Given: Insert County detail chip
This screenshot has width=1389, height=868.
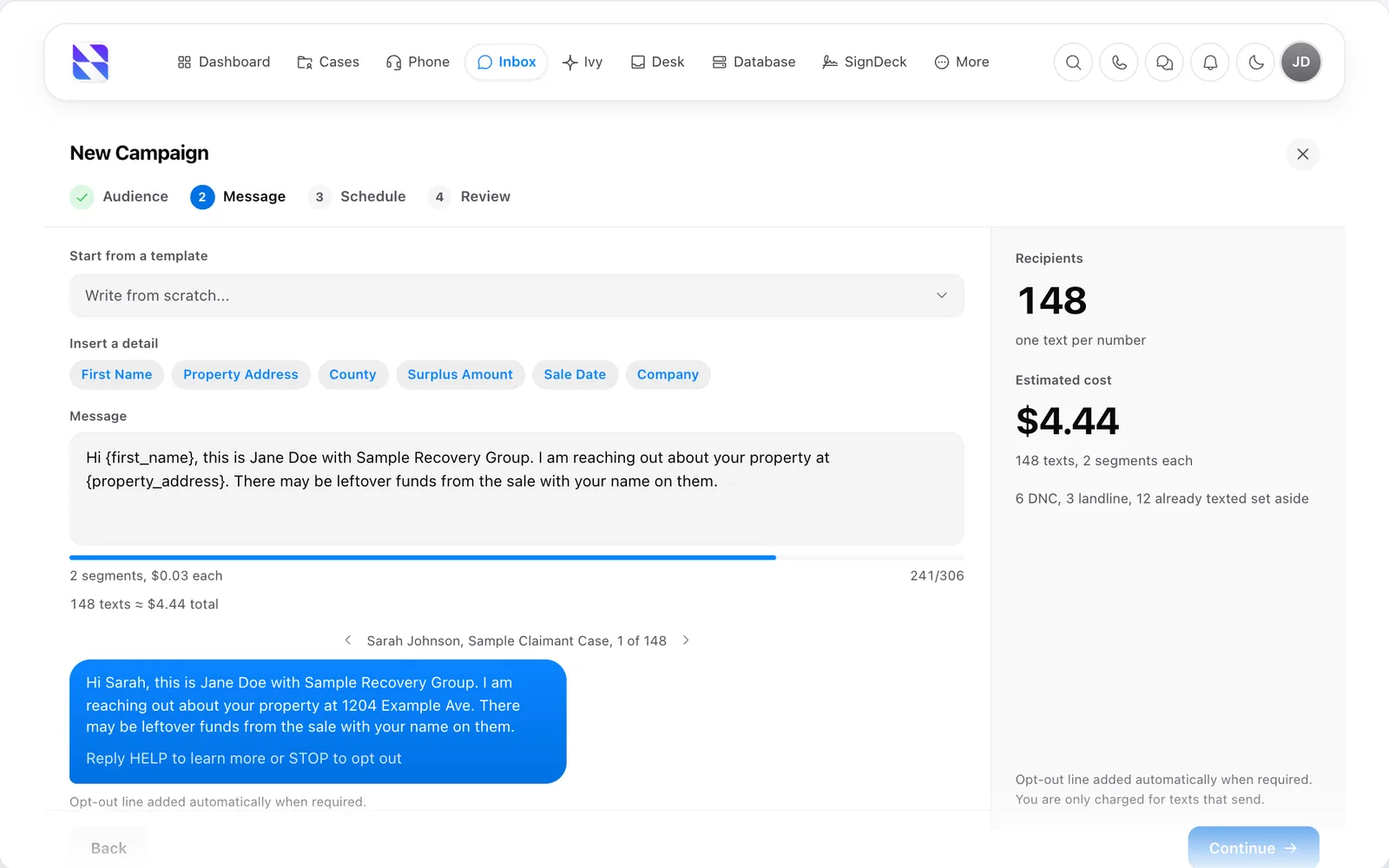Looking at the screenshot, I should click(x=352, y=375).
